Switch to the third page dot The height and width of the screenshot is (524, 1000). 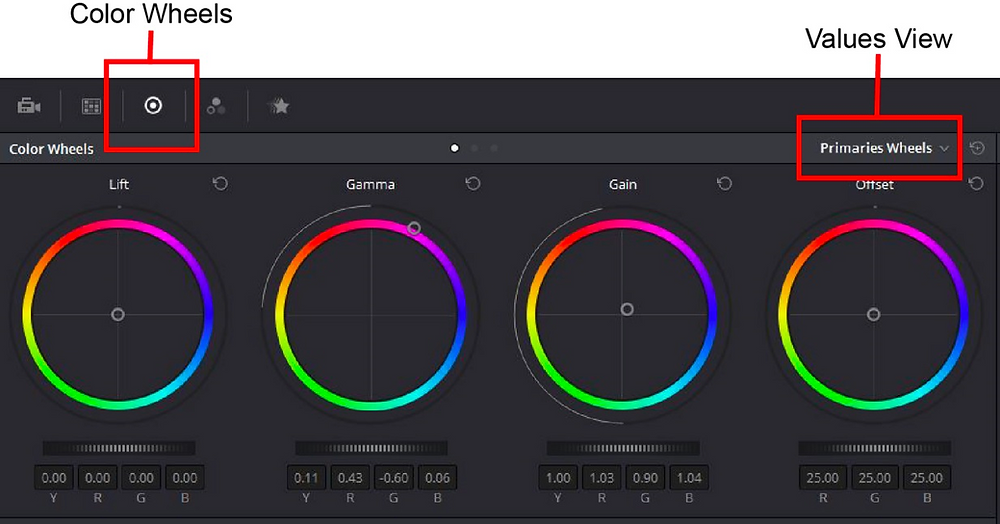pyautogui.click(x=494, y=148)
